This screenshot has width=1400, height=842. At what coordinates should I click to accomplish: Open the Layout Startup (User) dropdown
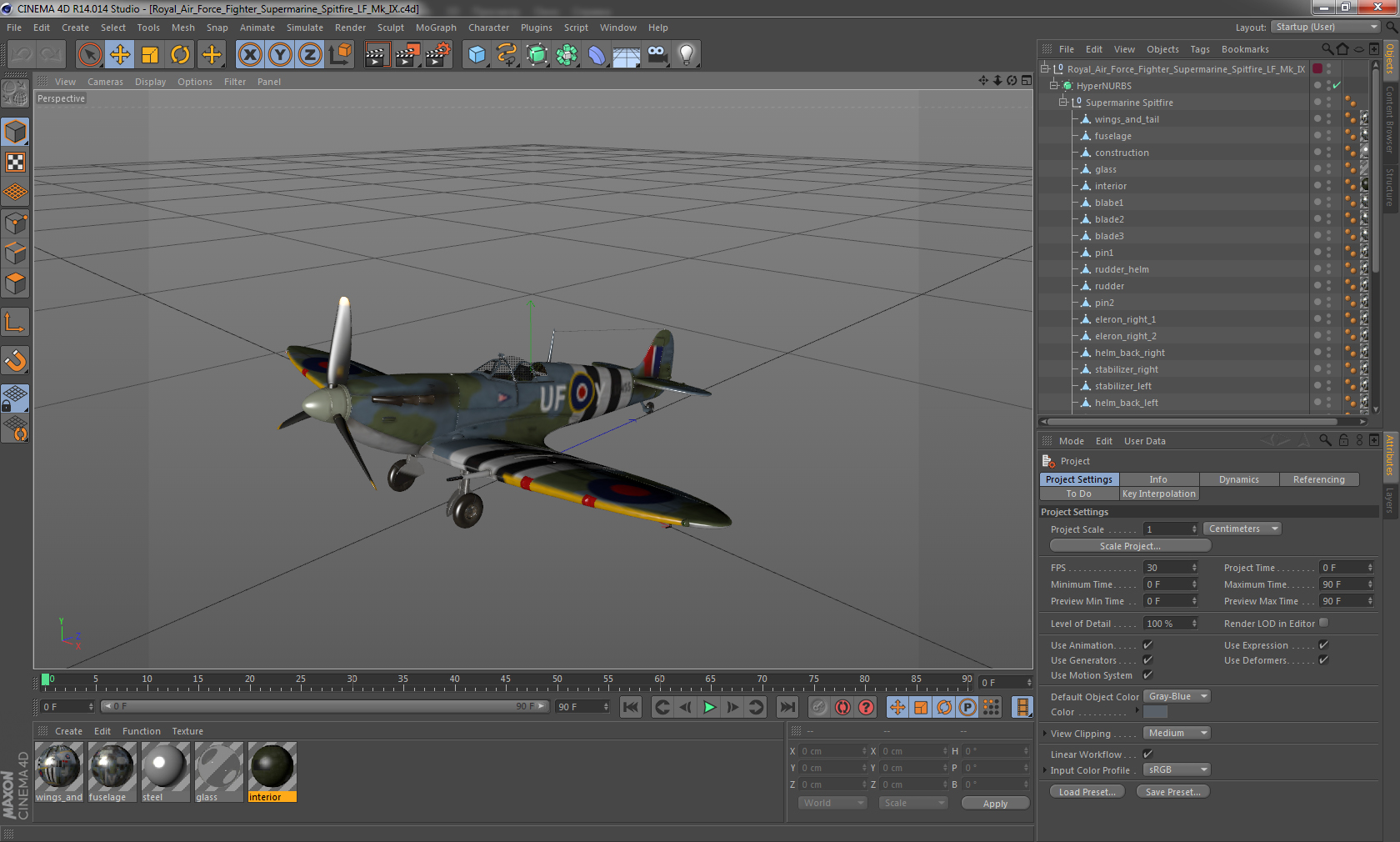[x=1326, y=28]
